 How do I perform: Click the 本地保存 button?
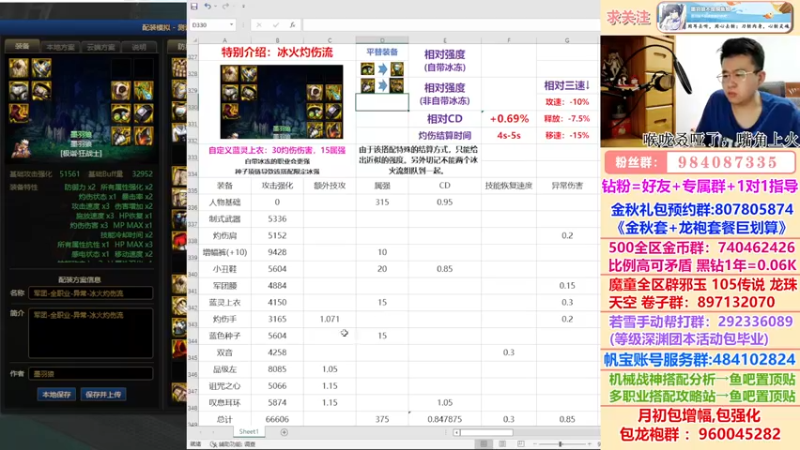coord(57,394)
